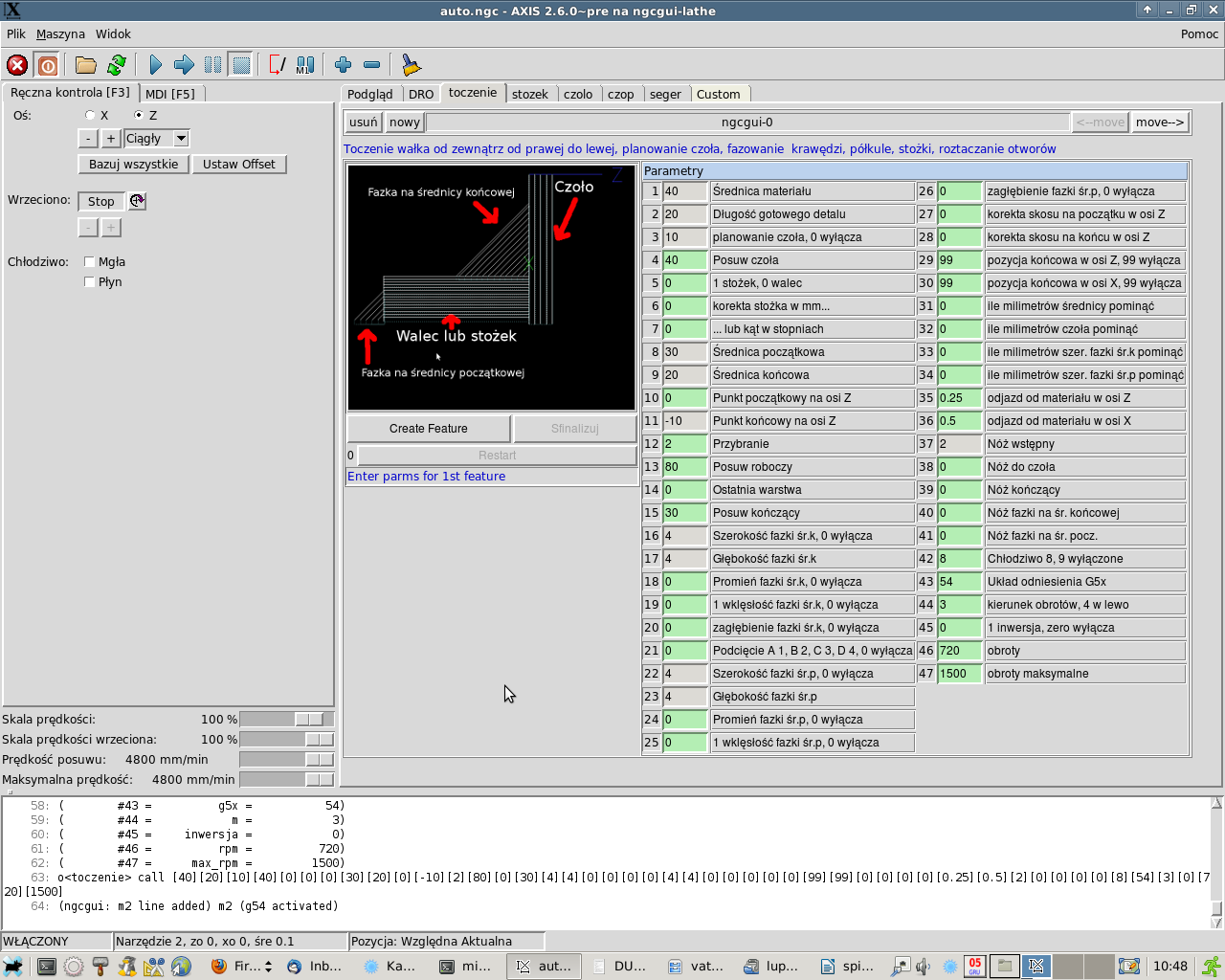This screenshot has width=1225, height=980.
Task: Edit the Średnica materiału value field
Action: [685, 191]
